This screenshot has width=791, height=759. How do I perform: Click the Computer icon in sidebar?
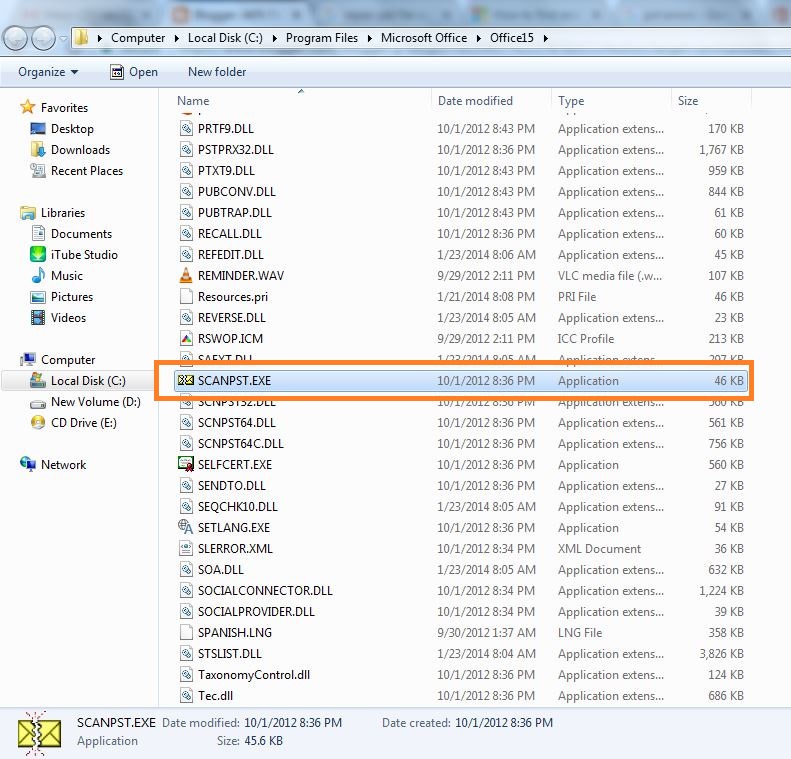(x=28, y=359)
